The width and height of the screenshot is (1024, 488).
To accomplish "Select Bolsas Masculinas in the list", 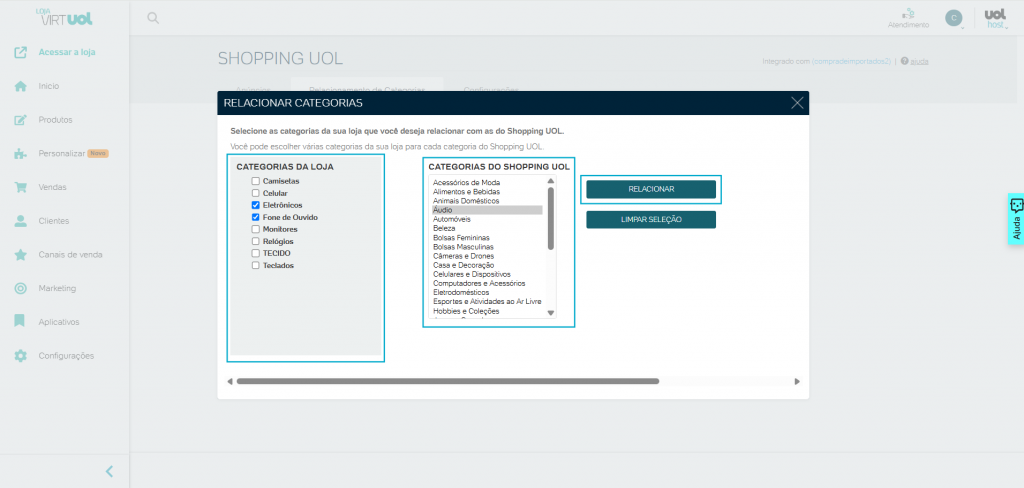I will tap(487, 247).
